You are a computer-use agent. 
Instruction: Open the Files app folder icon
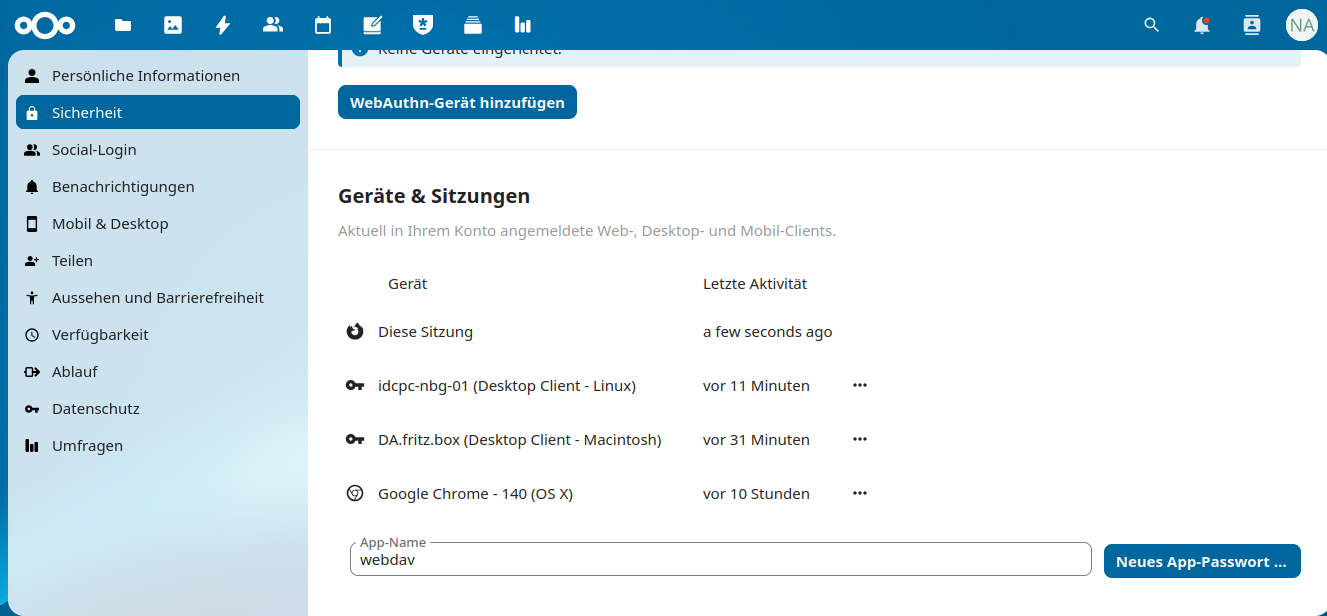click(123, 25)
